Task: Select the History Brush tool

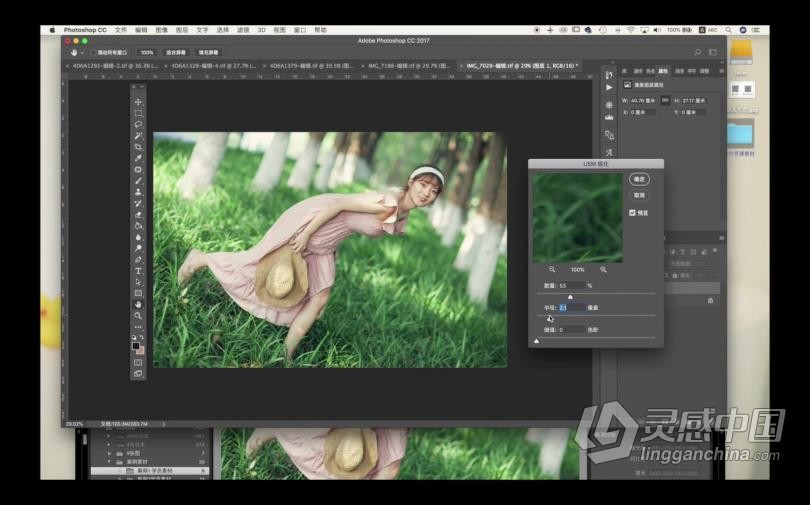Action: [138, 203]
